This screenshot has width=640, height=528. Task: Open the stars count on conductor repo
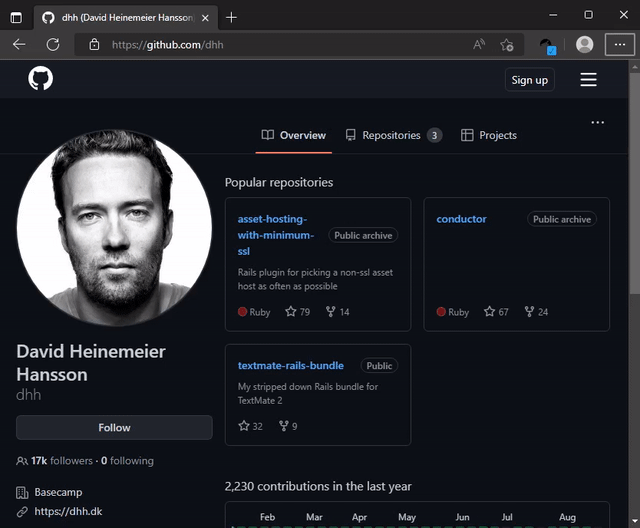pyautogui.click(x=496, y=312)
